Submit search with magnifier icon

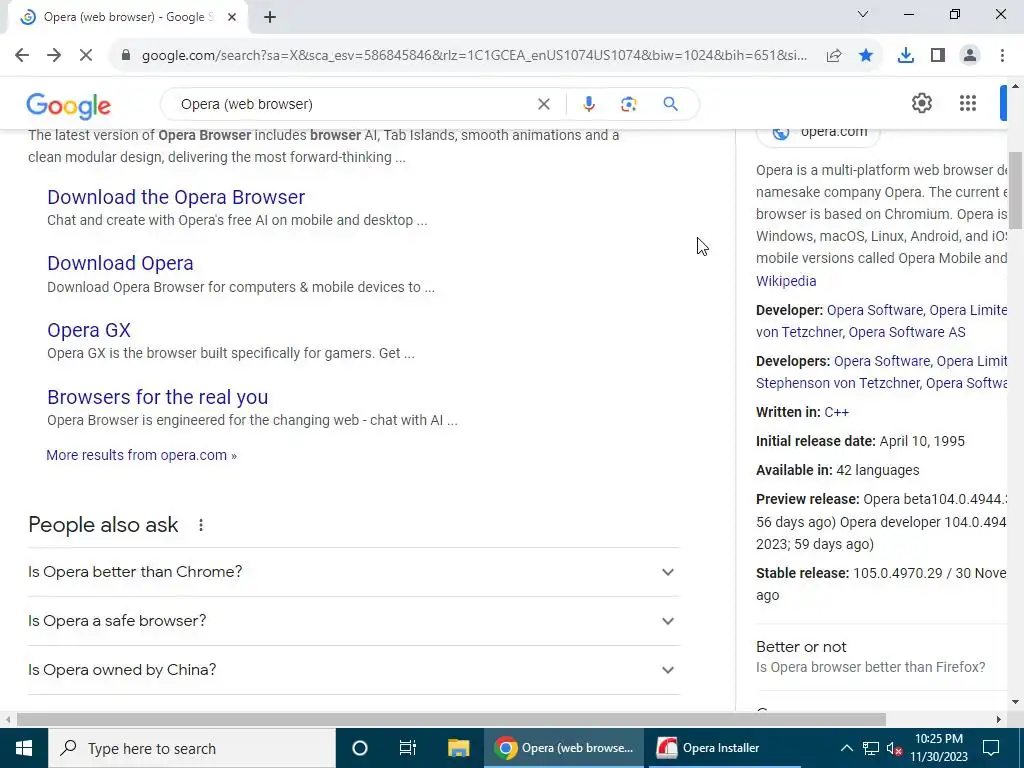[670, 104]
